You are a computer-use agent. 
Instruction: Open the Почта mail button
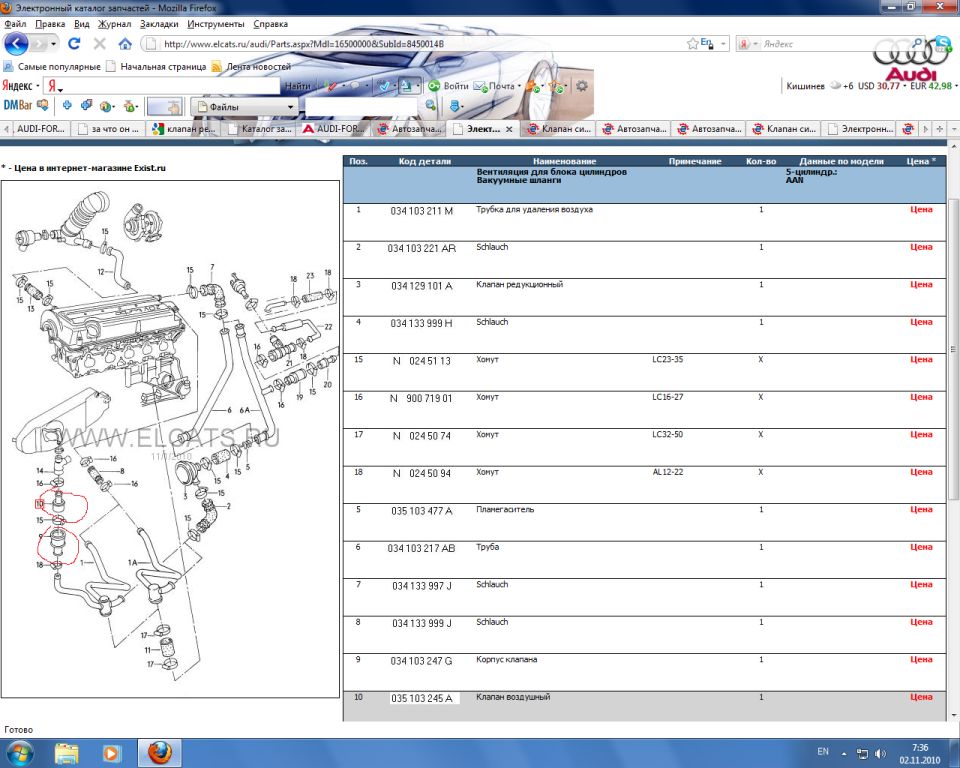497,86
